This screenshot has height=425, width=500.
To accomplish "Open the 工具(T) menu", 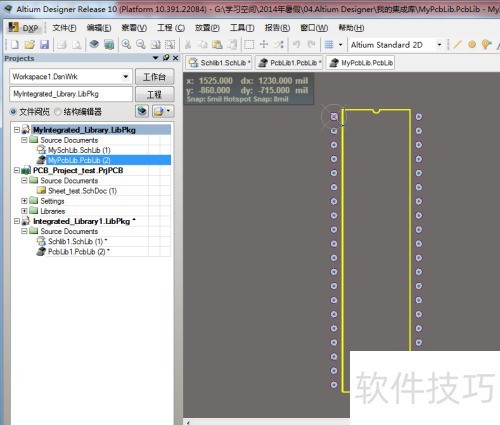I will point(242,28).
